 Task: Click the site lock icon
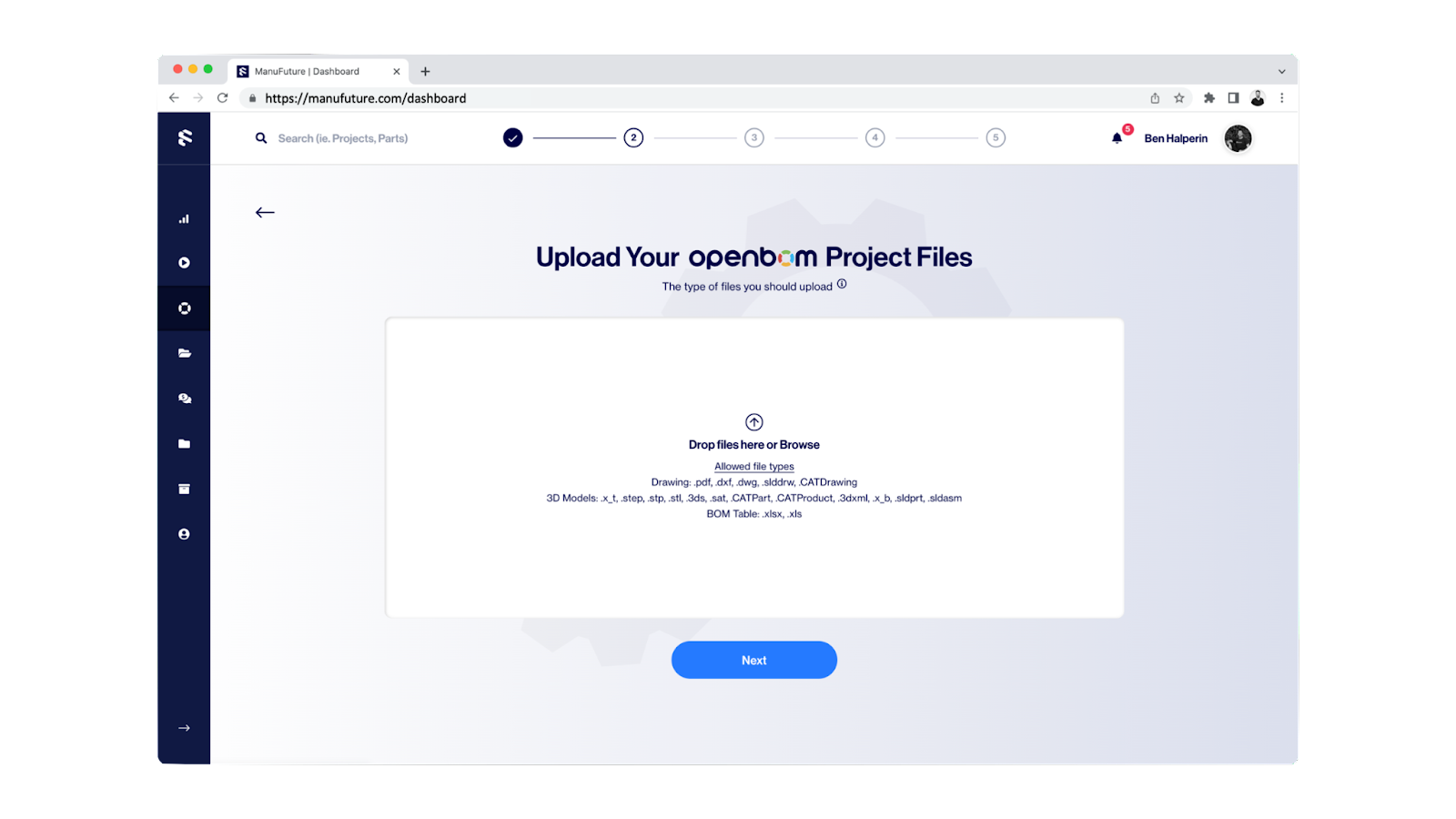pos(253,98)
